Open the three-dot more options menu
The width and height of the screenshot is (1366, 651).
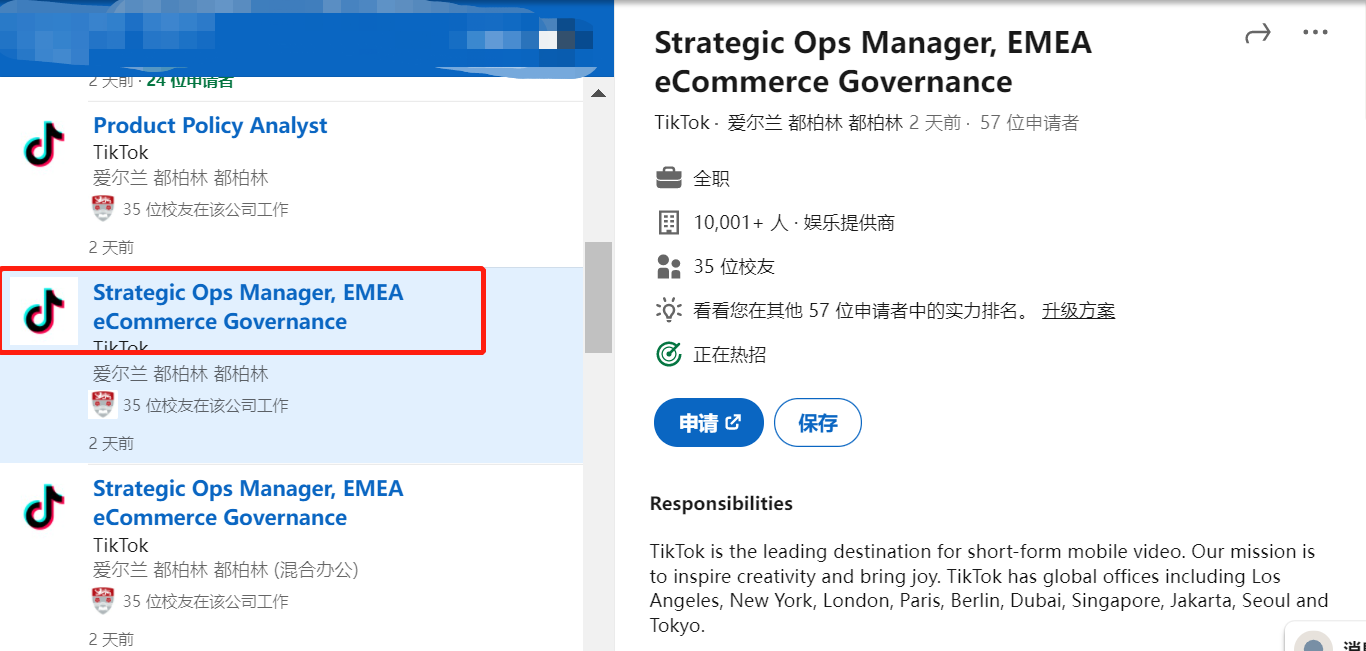pyautogui.click(x=1315, y=33)
